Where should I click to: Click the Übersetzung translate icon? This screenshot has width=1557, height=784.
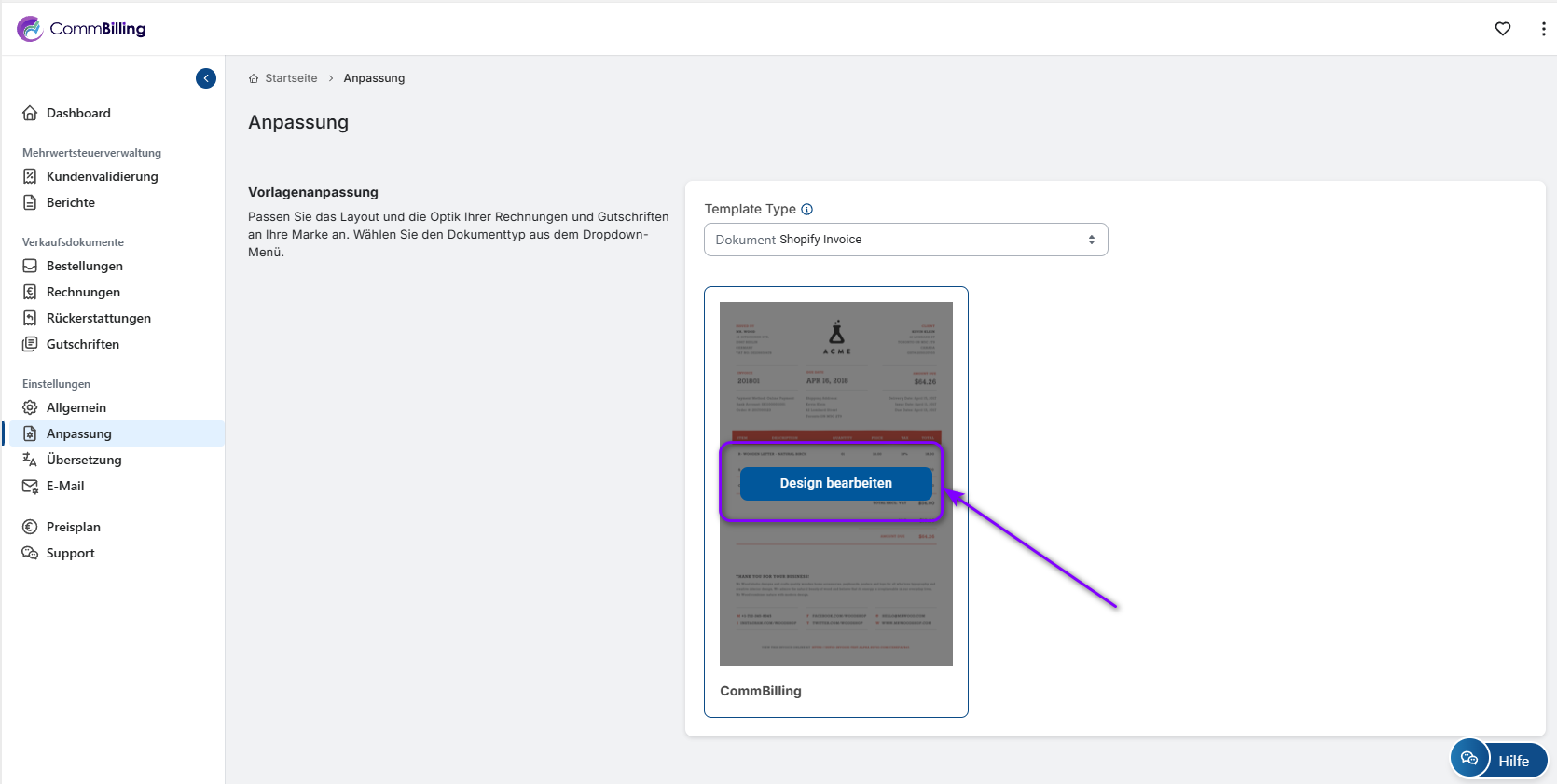point(30,460)
